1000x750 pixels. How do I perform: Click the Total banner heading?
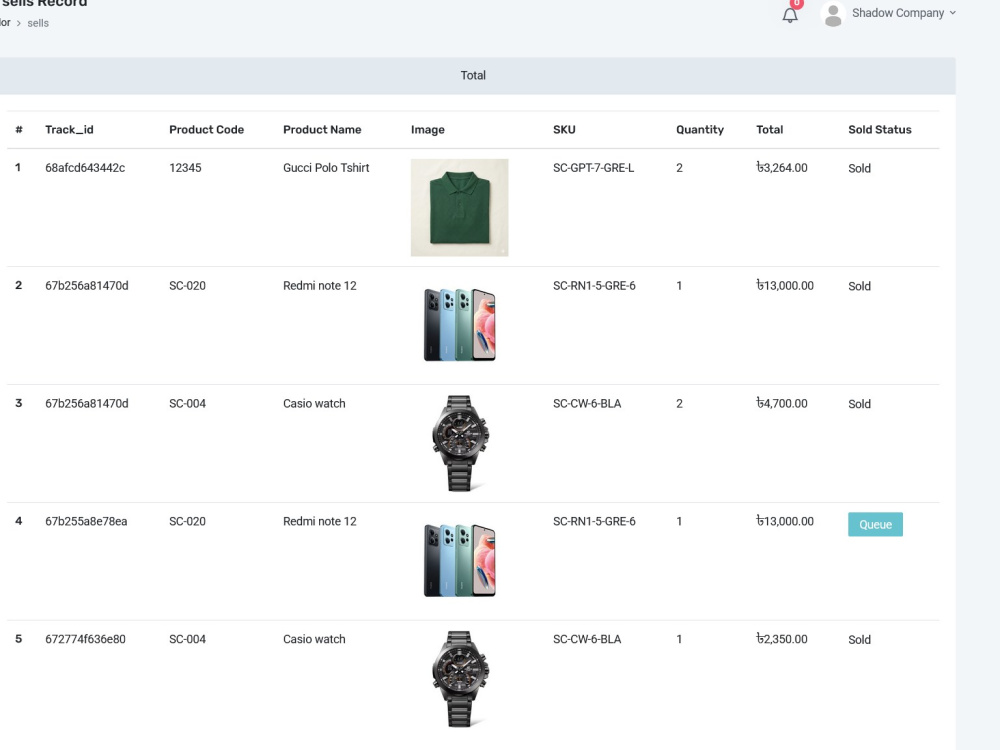click(x=473, y=75)
